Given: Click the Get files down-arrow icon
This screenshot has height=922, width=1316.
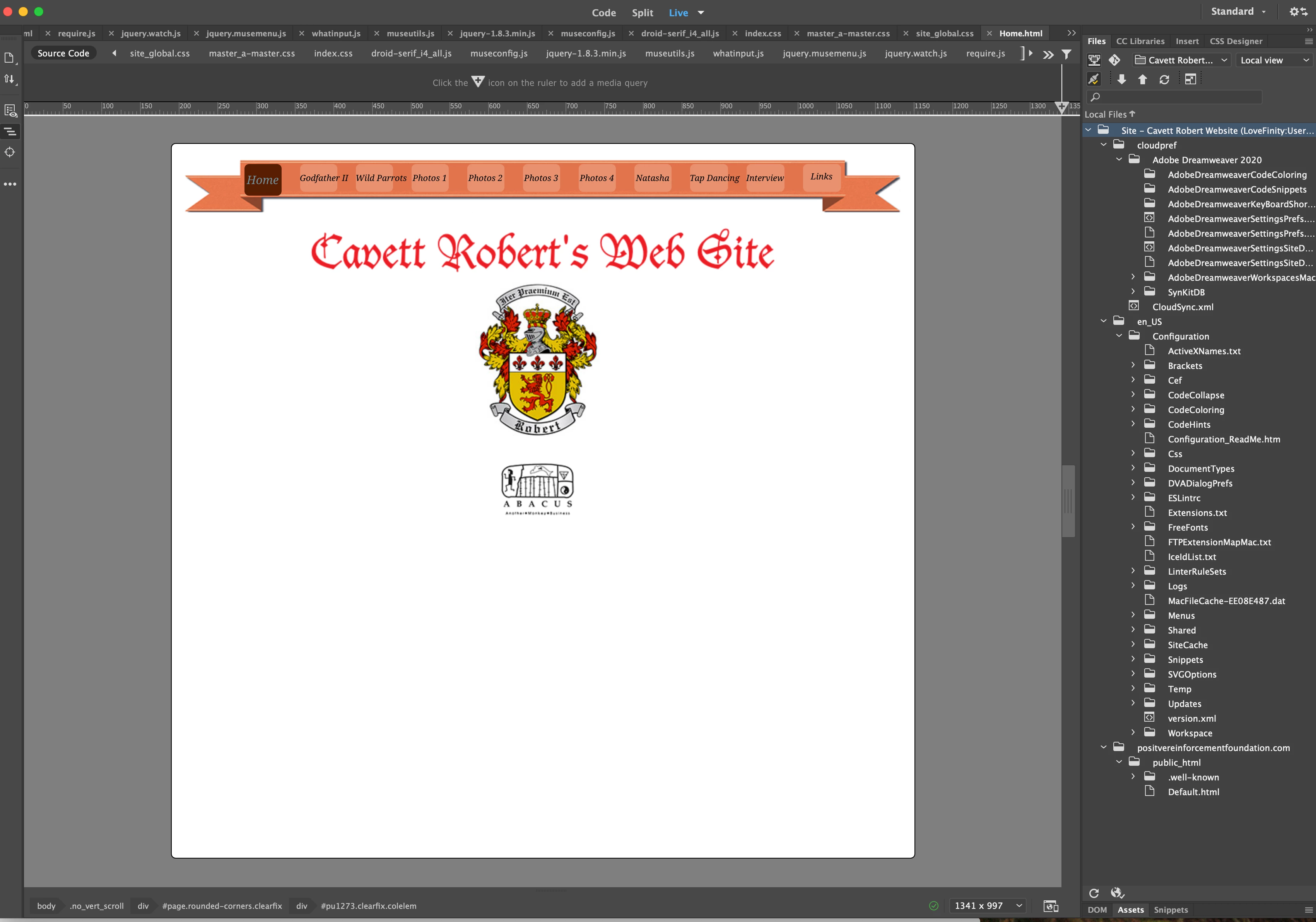Looking at the screenshot, I should coord(1122,80).
